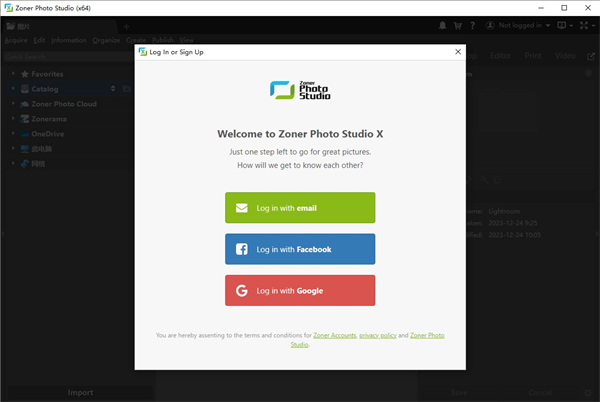Image resolution: width=600 pixels, height=402 pixels.
Task: Open the Acquire menu
Action: tap(16, 40)
